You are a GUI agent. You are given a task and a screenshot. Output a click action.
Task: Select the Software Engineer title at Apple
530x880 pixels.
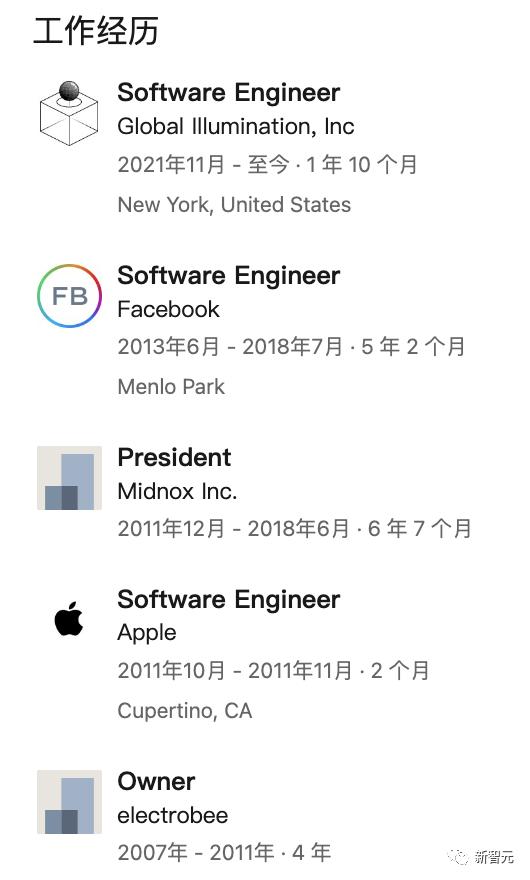point(229,599)
